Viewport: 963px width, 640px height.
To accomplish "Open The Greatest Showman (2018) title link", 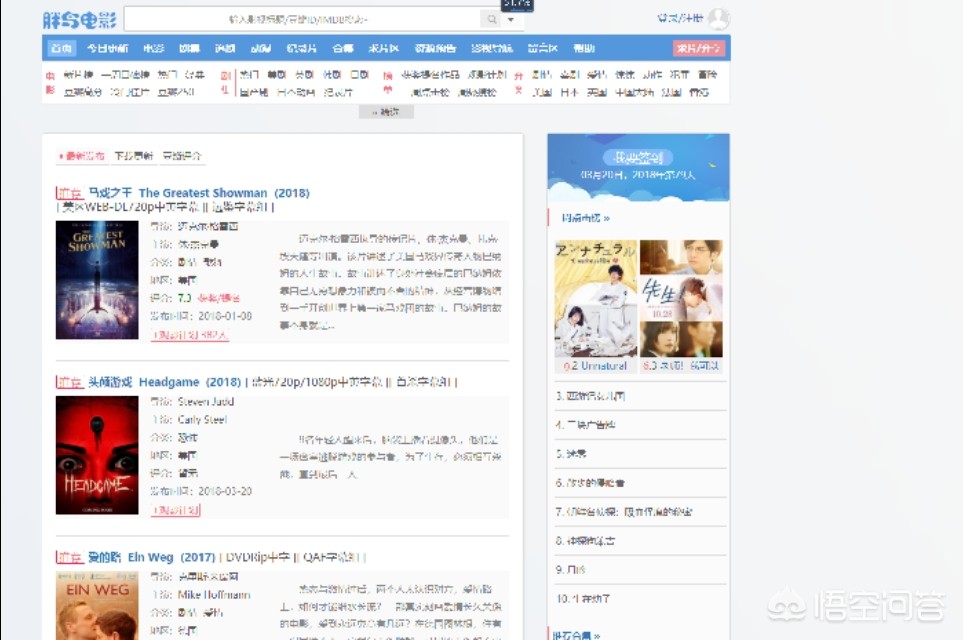I will tap(199, 193).
